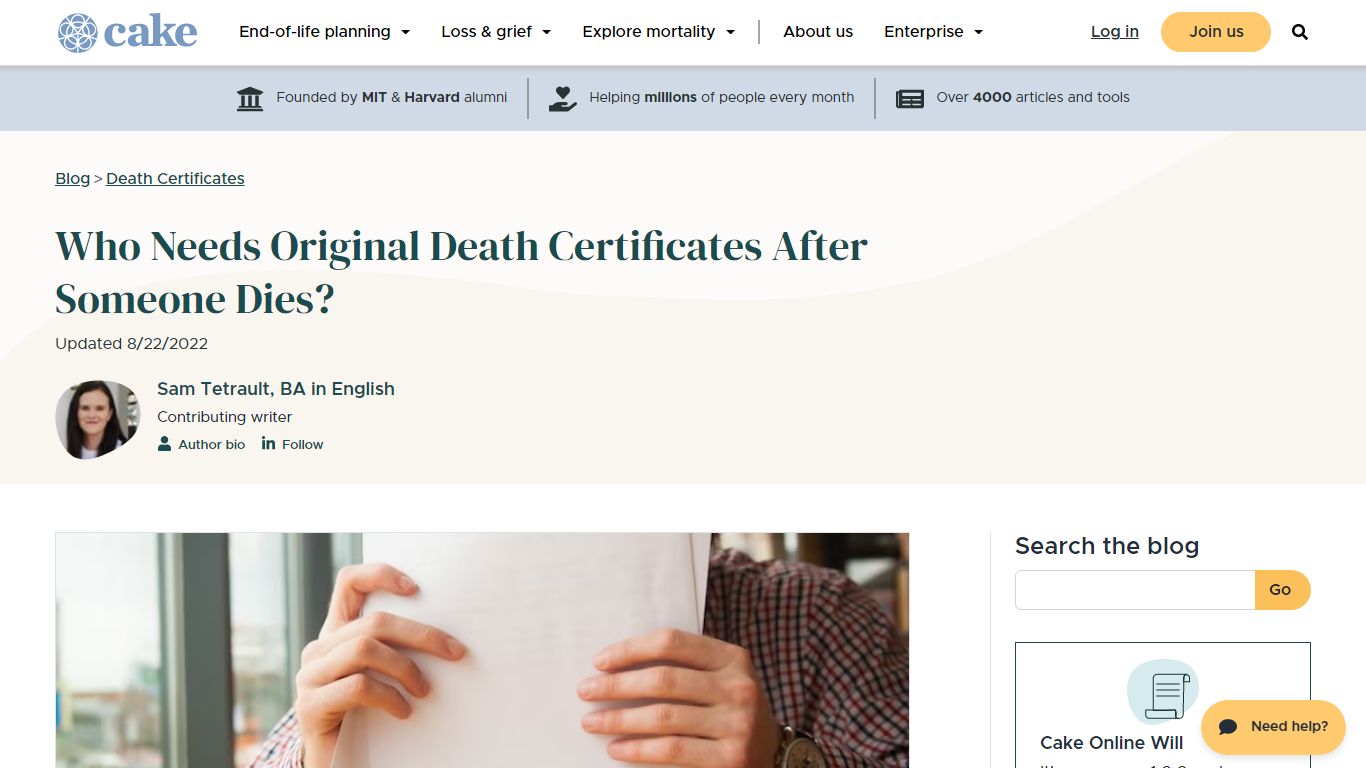Open Explore mortality dropdown
Viewport: 1366px width, 768px height.
[x=658, y=32]
